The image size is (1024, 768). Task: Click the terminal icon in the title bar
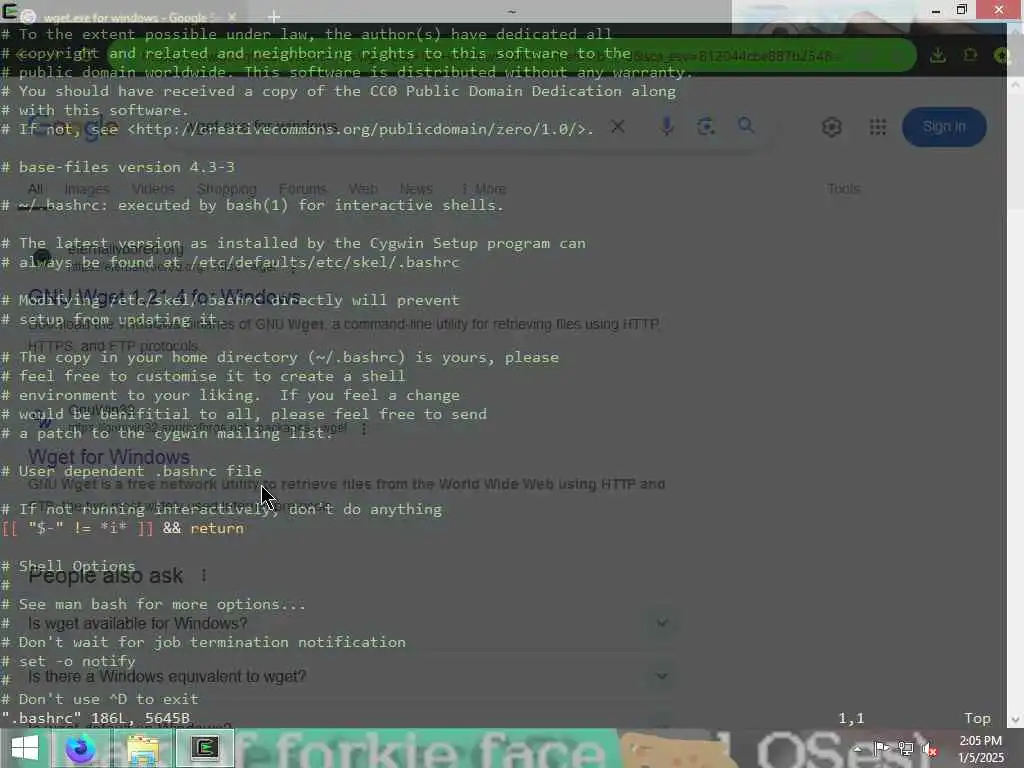9,11
